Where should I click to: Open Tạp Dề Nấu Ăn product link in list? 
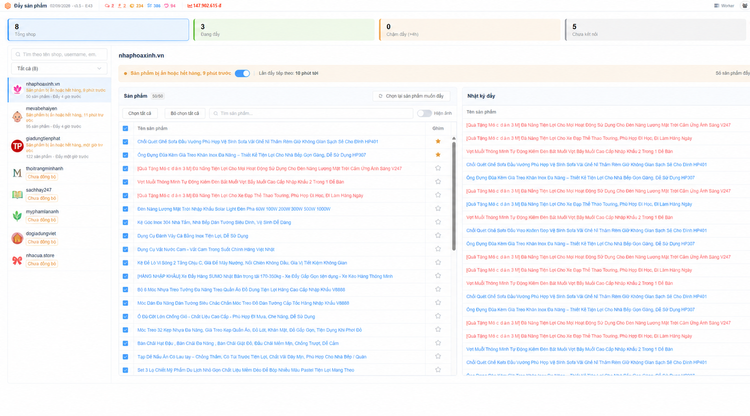point(252,357)
